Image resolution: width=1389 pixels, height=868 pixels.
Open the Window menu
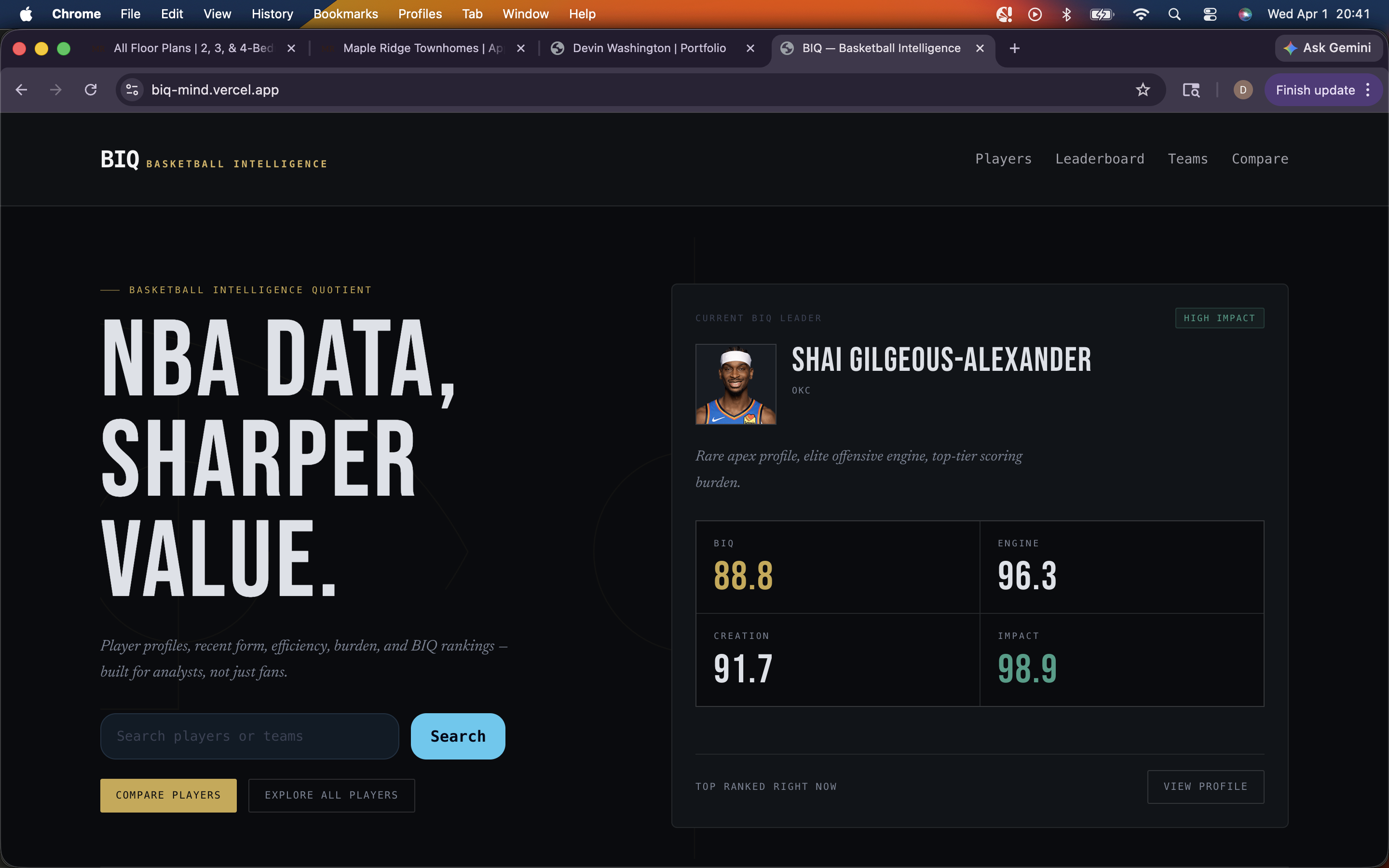point(525,14)
